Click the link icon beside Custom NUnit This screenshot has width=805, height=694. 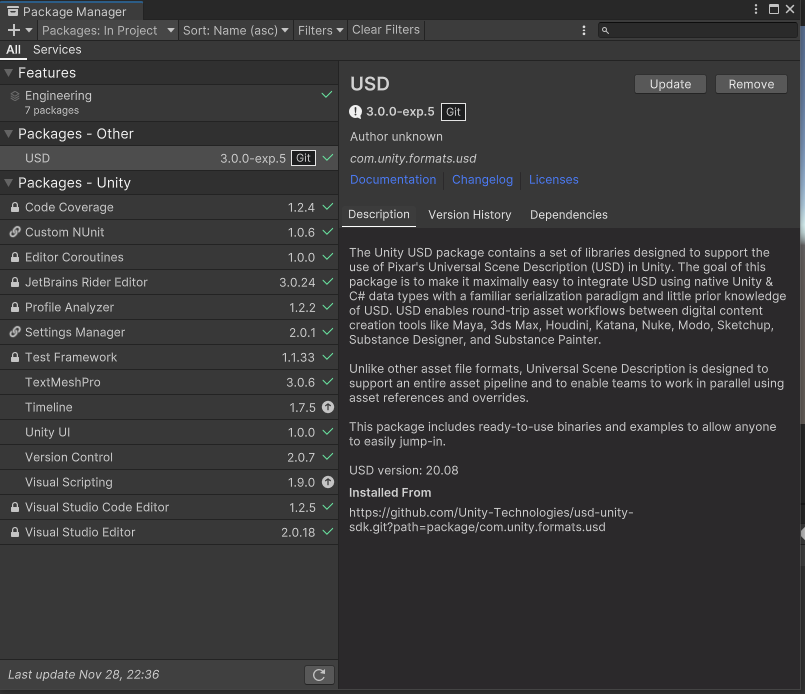[15, 232]
